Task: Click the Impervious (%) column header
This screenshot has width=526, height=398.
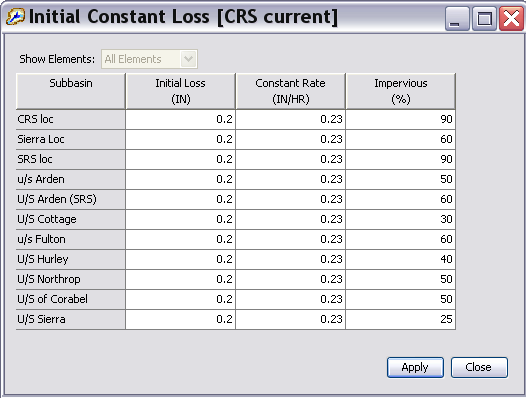Action: pyautogui.click(x=401, y=91)
